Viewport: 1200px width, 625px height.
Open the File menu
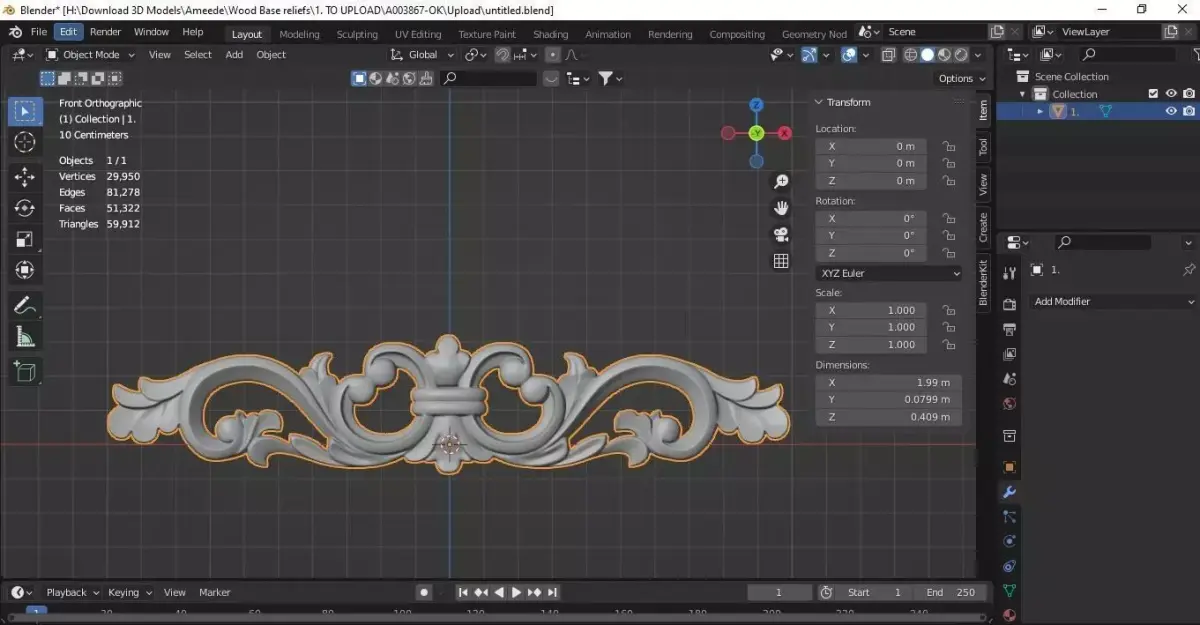point(38,32)
